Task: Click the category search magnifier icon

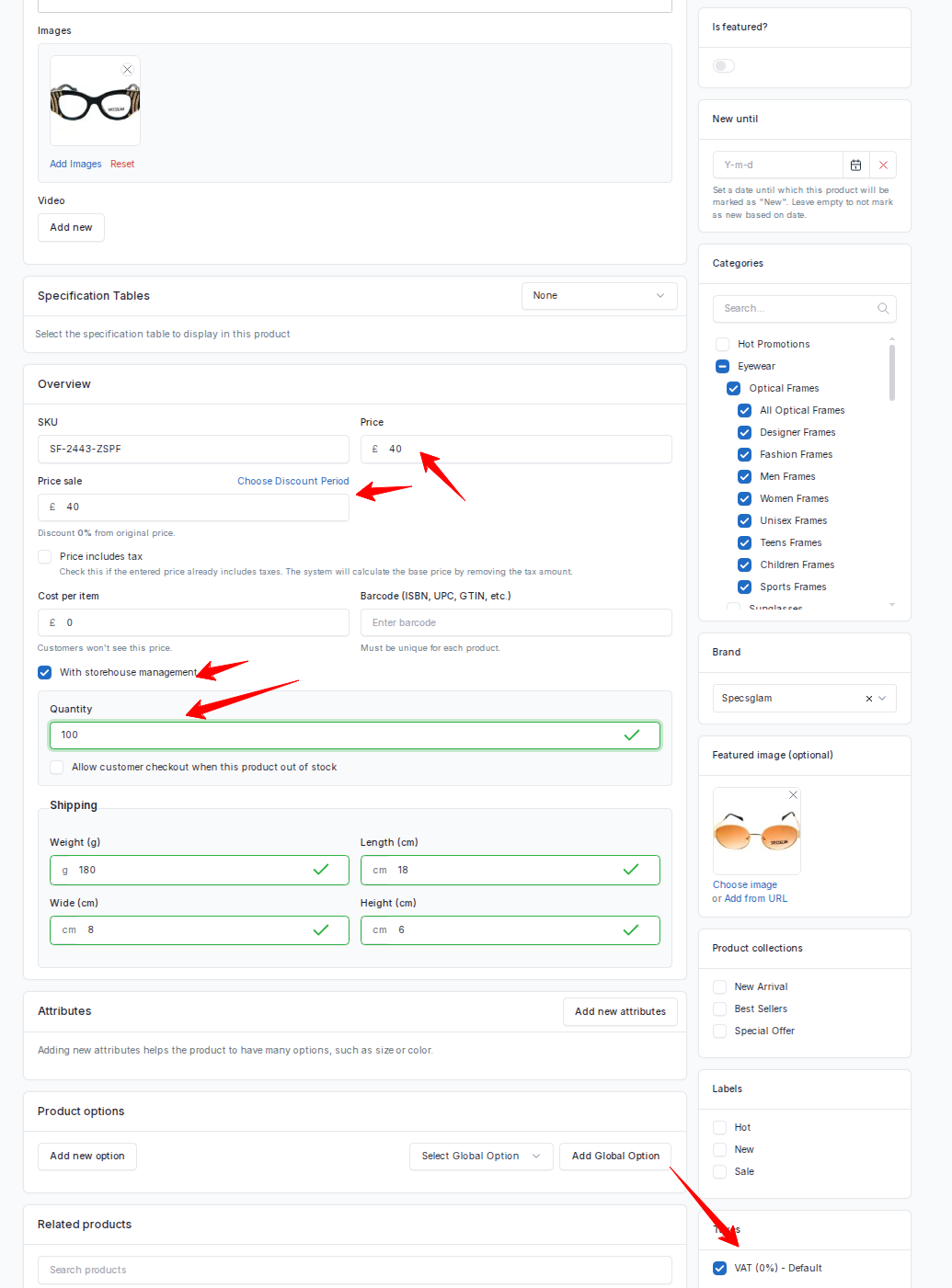Action: click(883, 309)
